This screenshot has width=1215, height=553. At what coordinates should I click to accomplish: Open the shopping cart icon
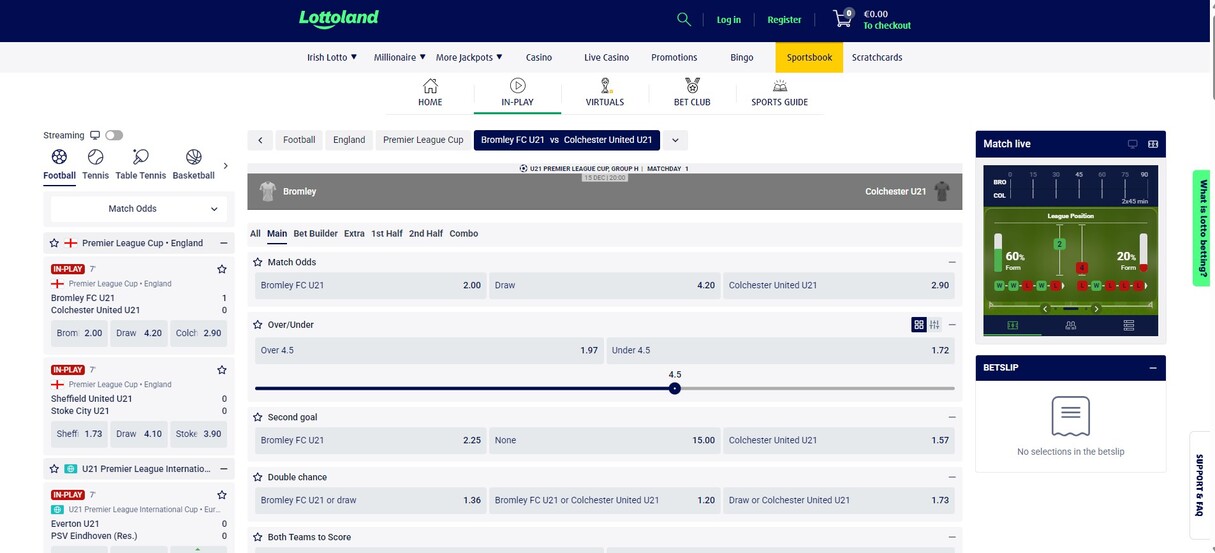pos(843,18)
